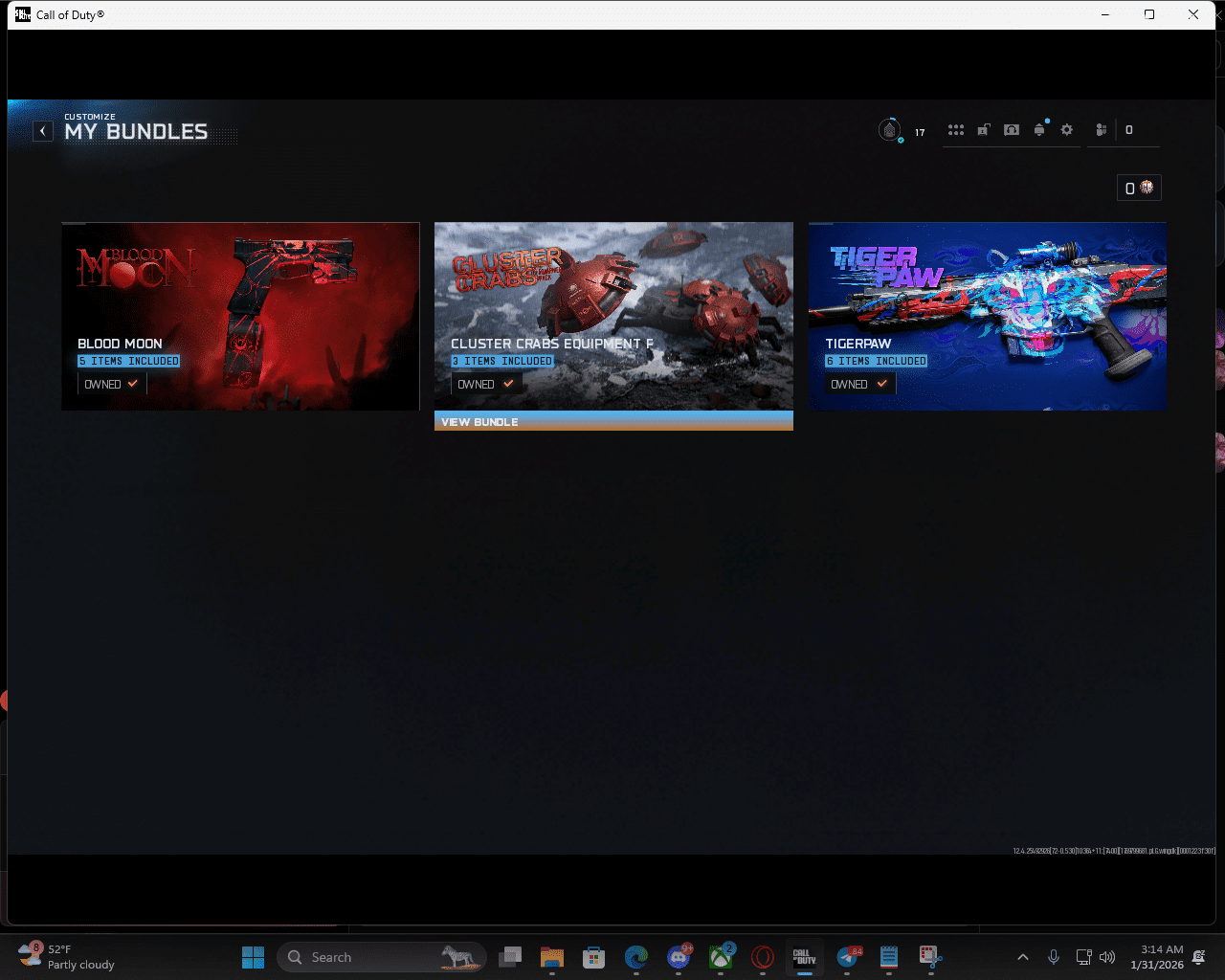Open the notifications bell icon

click(x=1039, y=130)
